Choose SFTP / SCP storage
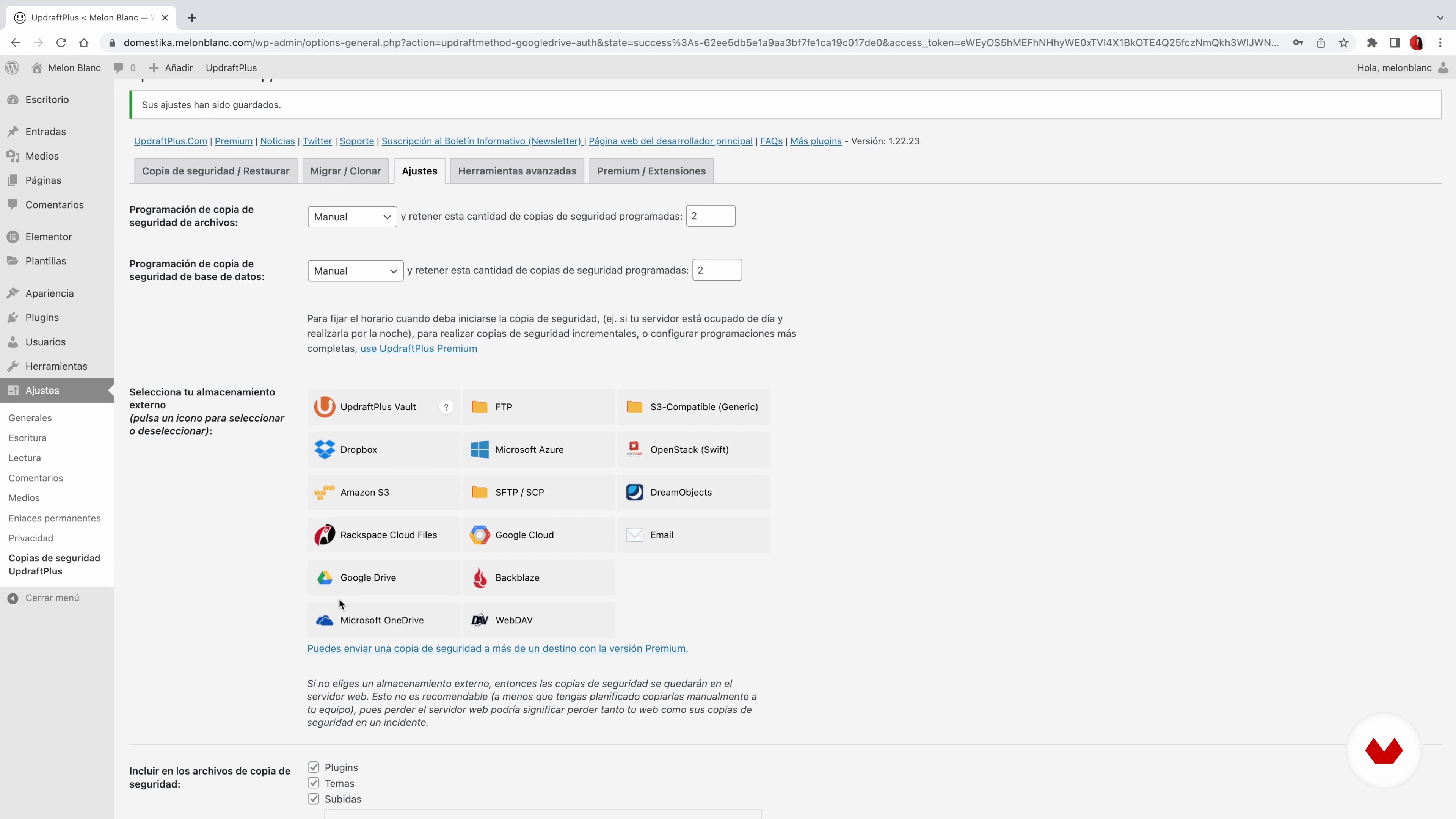 (538, 492)
